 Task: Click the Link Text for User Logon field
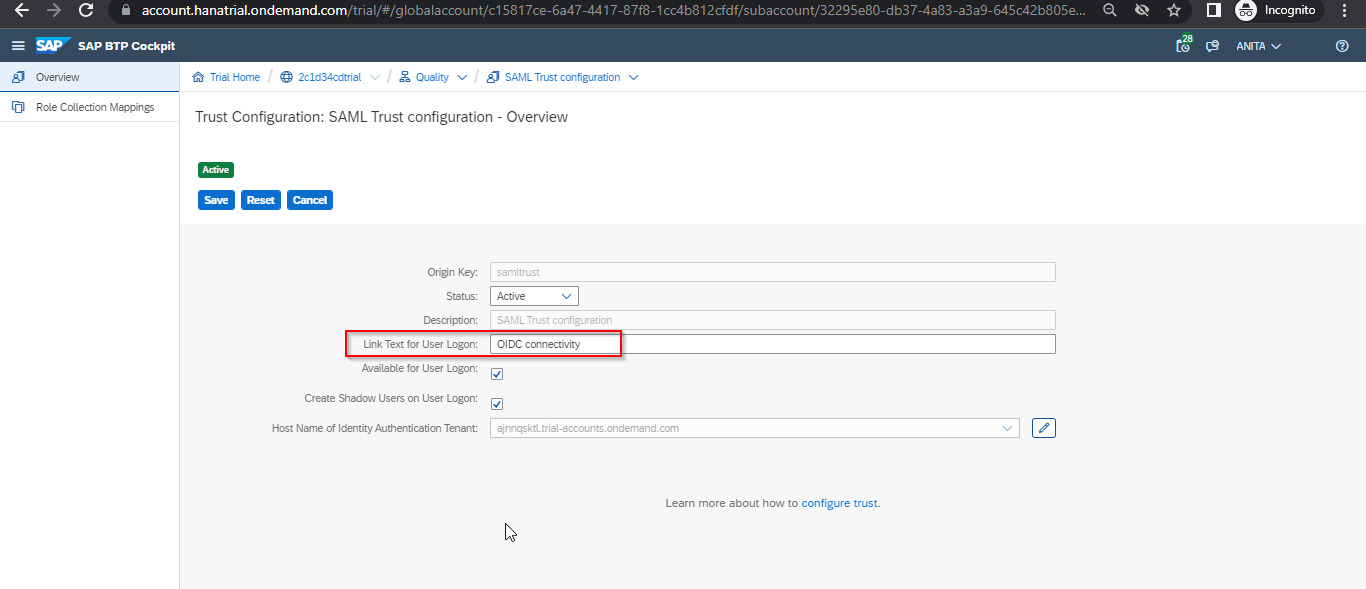tap(555, 343)
